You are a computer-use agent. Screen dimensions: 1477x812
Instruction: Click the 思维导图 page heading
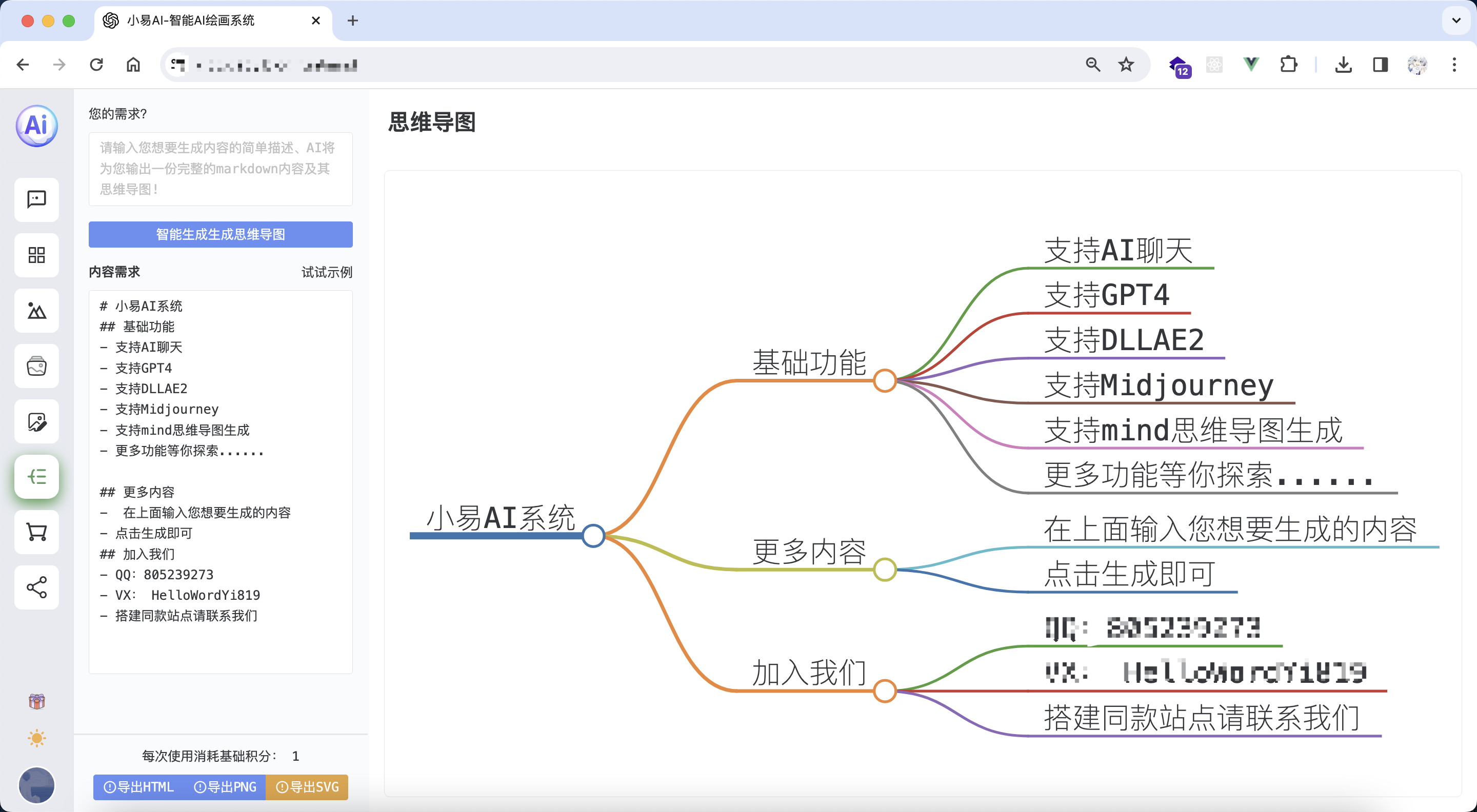pos(432,122)
